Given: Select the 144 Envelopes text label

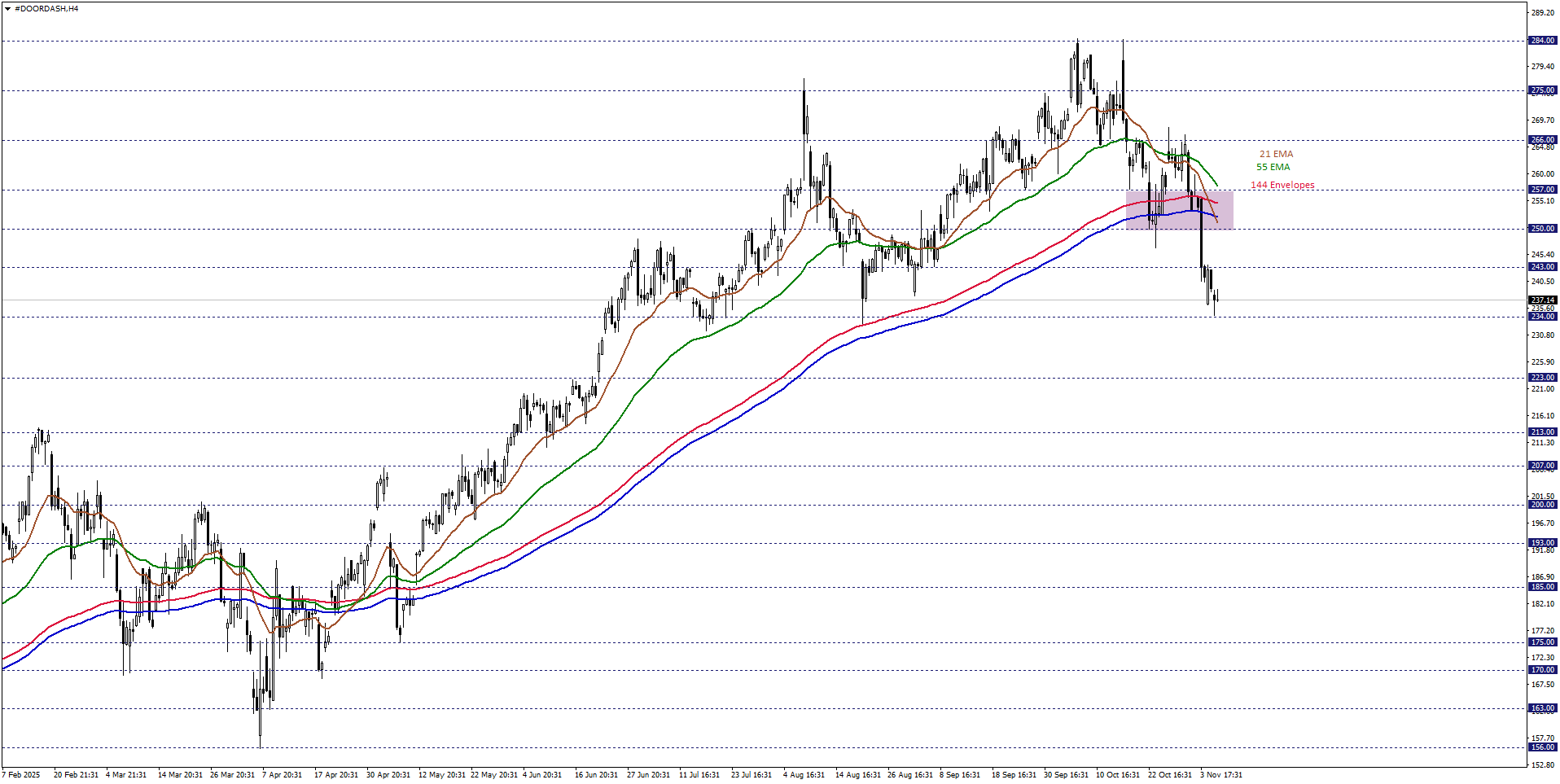Looking at the screenshot, I should coord(1282,185).
